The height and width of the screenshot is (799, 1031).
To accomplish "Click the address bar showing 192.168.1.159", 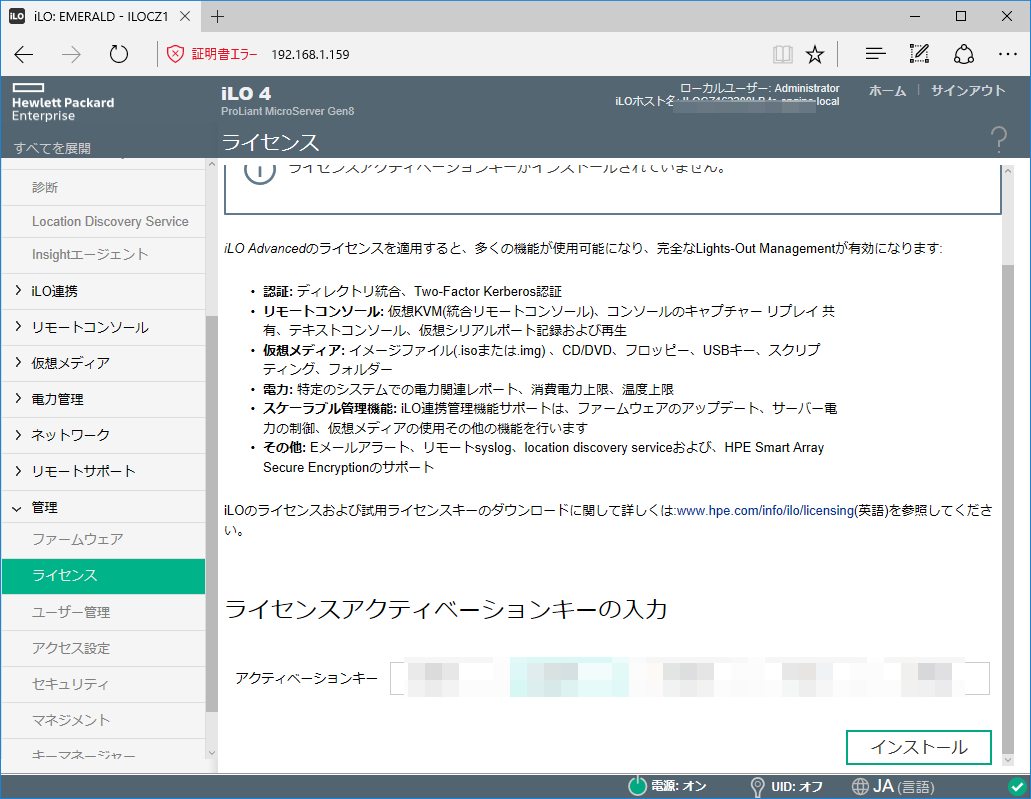I will (x=310, y=55).
